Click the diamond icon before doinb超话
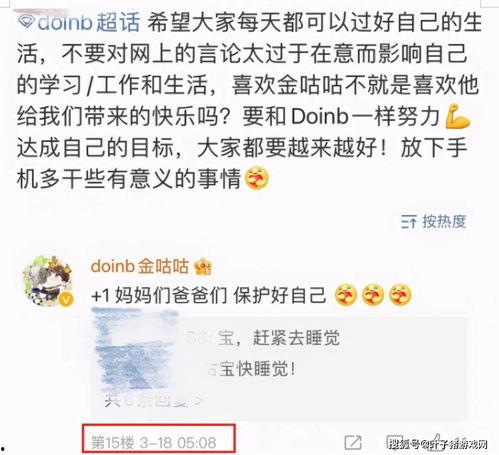 point(26,22)
